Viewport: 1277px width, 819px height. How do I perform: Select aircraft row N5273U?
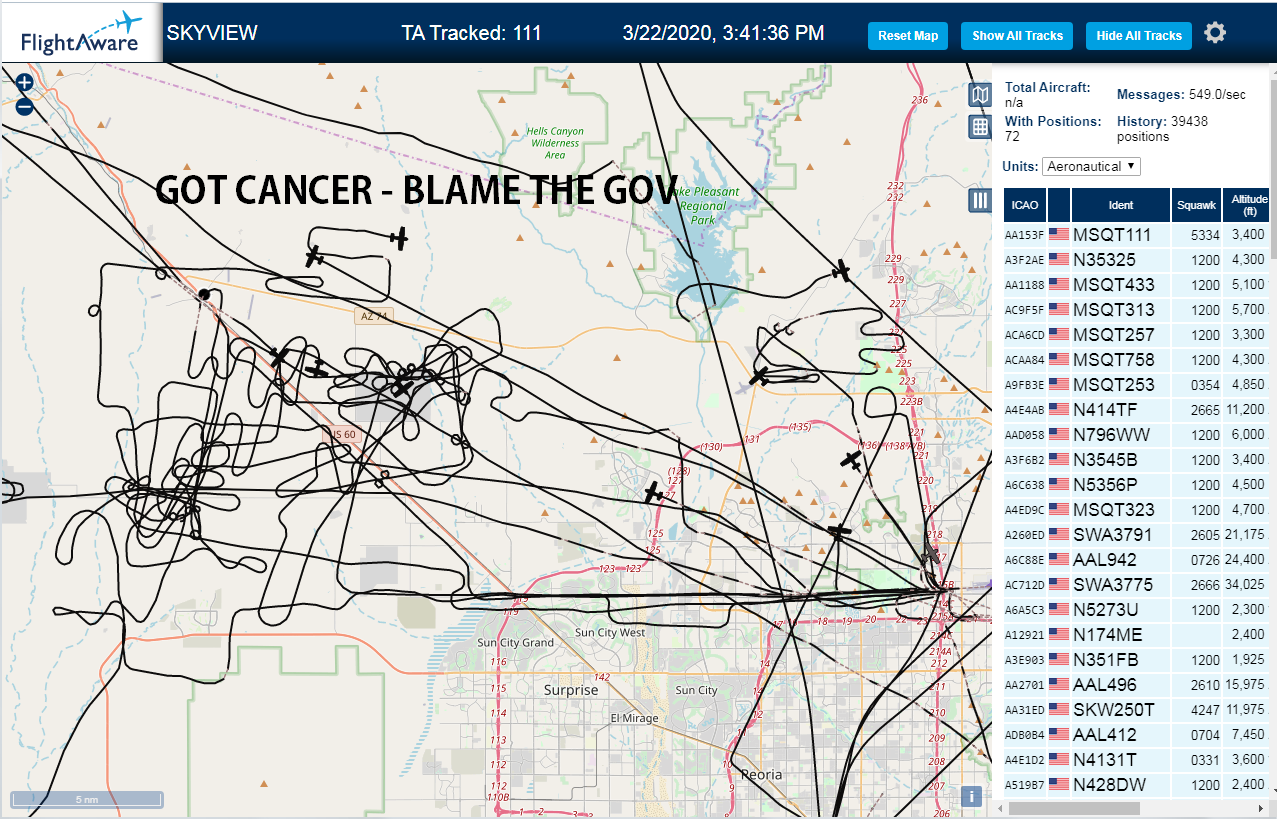(x=1137, y=610)
